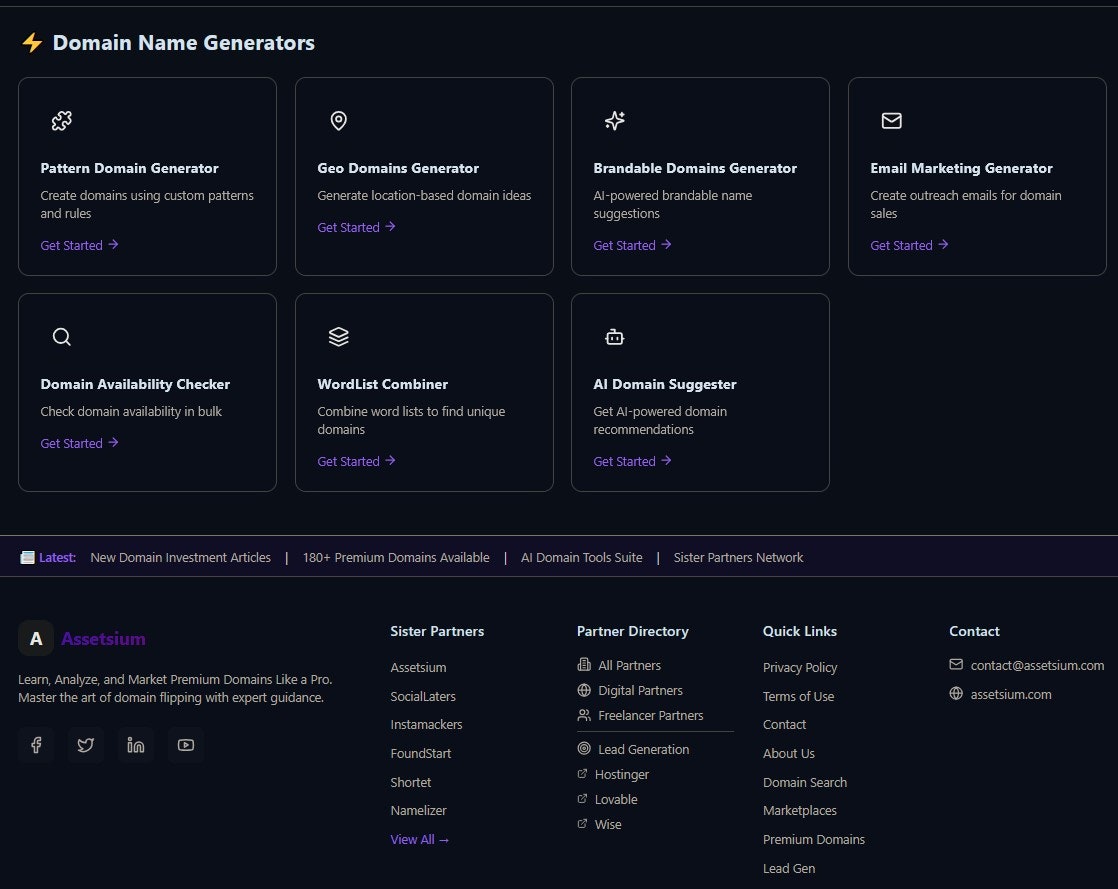The image size is (1118, 889).
Task: Click the envelope icon beside contact@assetsium.com
Action: coord(957,664)
